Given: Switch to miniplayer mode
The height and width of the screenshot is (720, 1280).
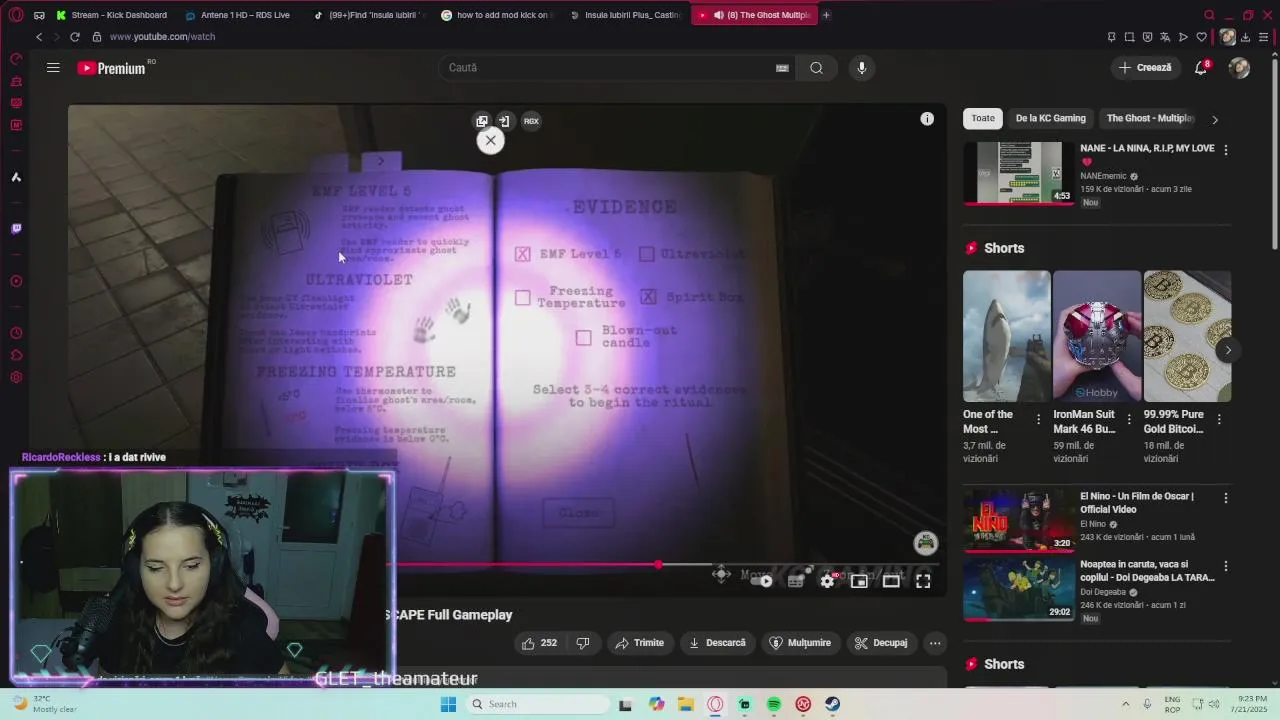Looking at the screenshot, I should click(859, 581).
